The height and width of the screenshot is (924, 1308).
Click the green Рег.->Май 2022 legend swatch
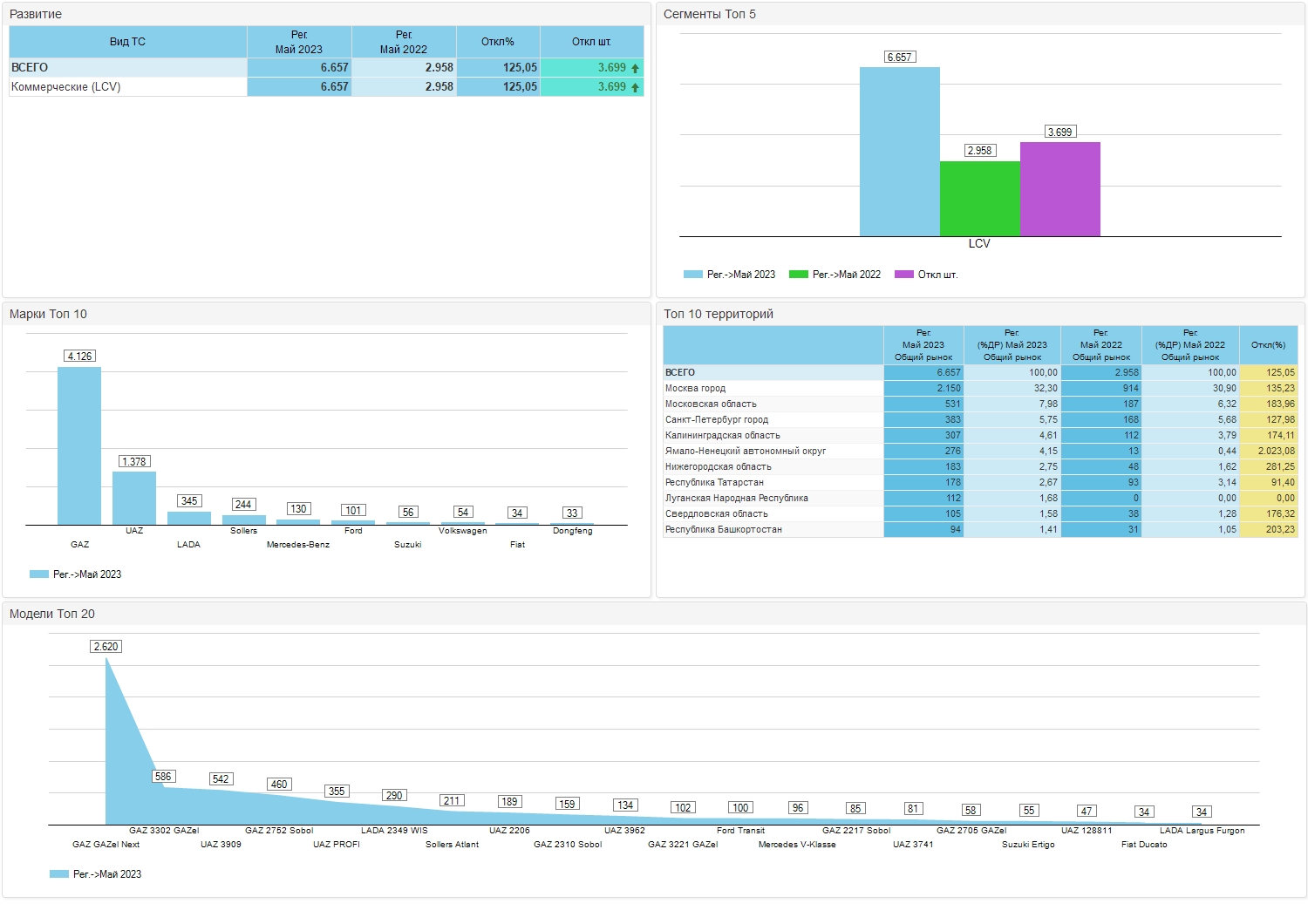point(799,275)
